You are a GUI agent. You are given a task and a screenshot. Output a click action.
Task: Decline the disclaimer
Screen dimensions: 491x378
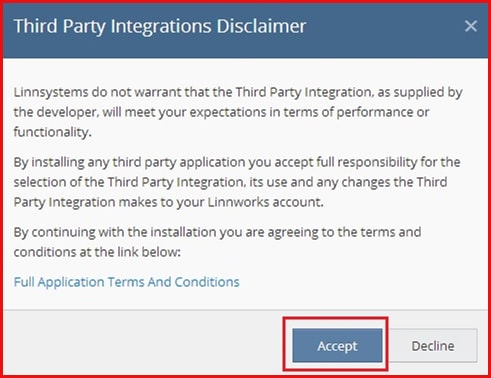pyautogui.click(x=433, y=345)
